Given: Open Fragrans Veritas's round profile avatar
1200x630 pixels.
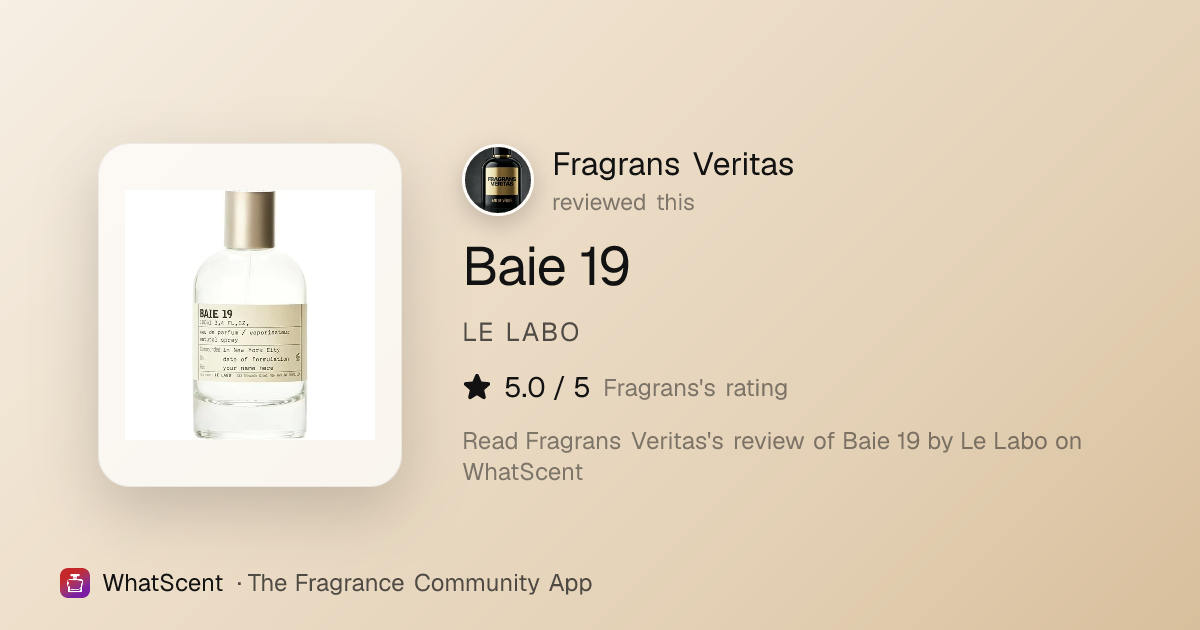Looking at the screenshot, I should (498, 180).
